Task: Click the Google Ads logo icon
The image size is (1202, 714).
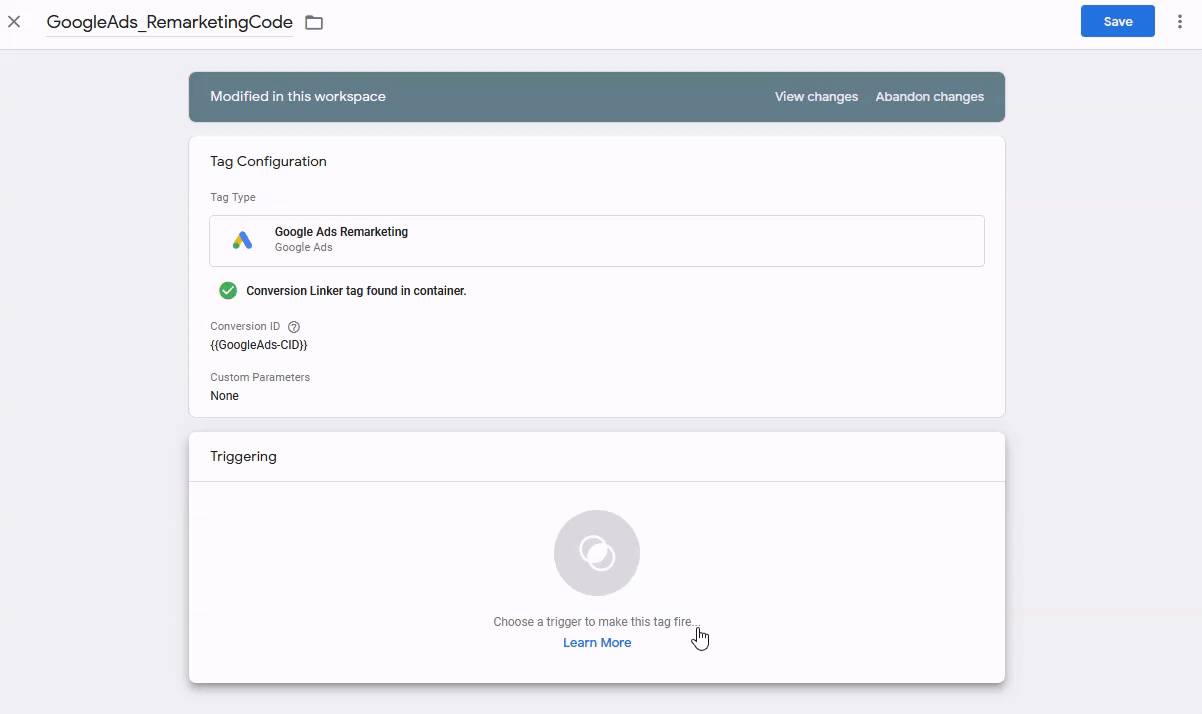Action: point(242,240)
